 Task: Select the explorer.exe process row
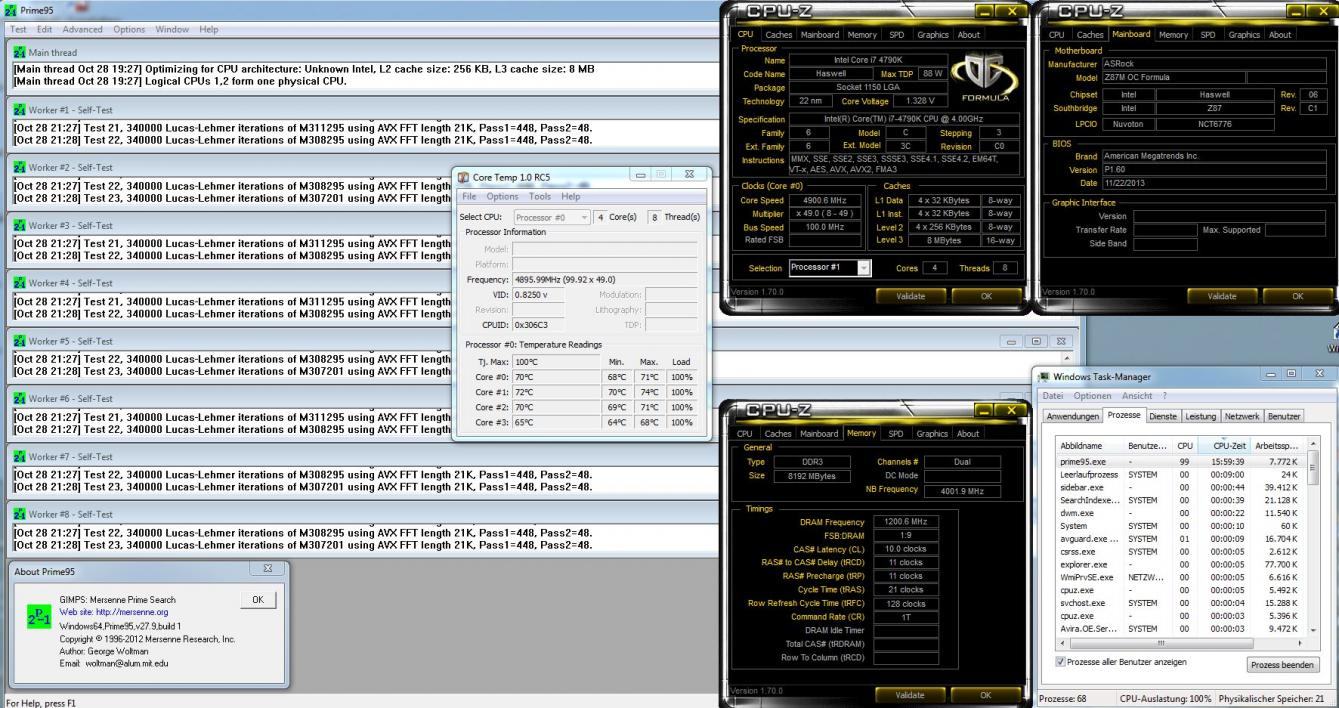click(1180, 564)
